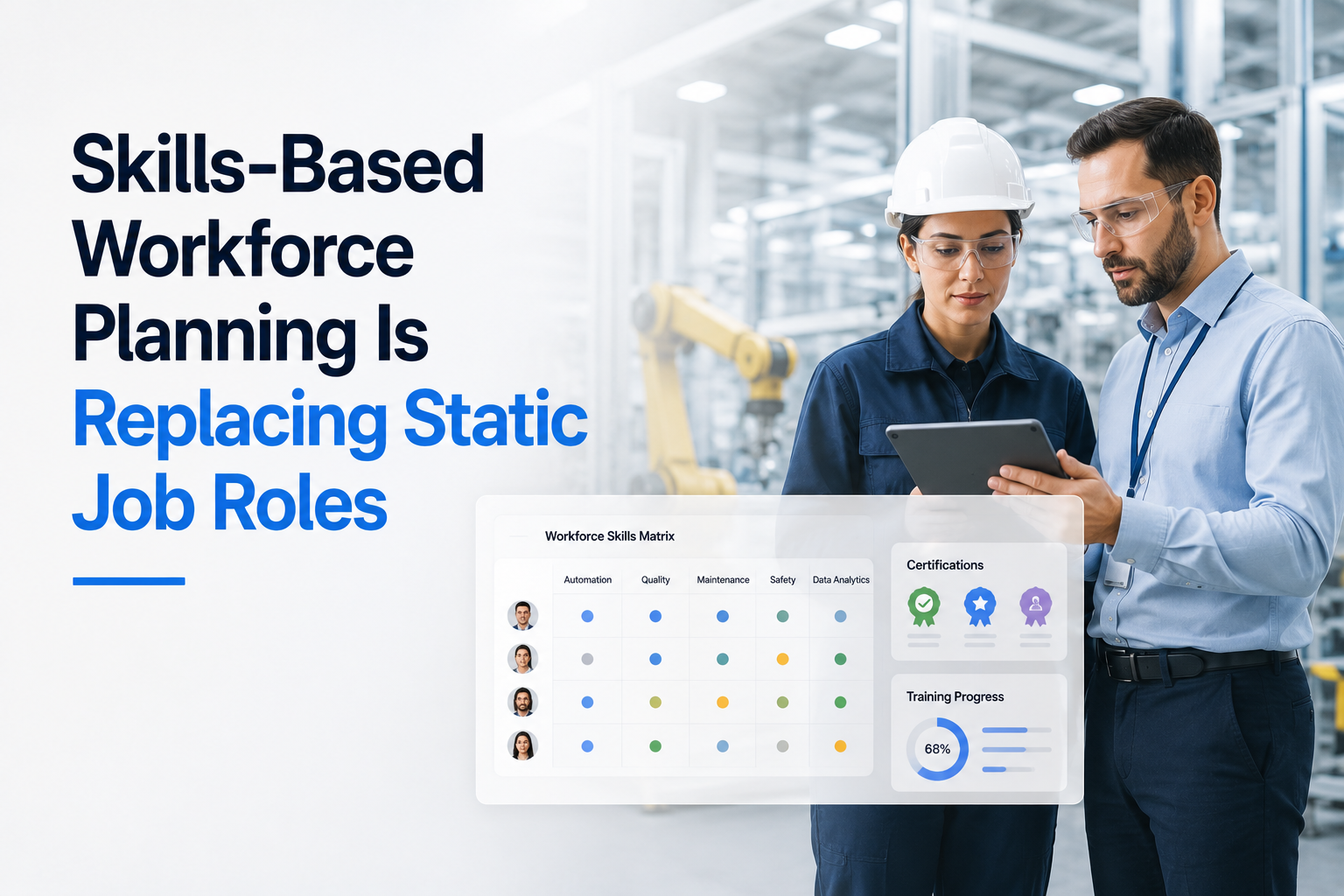Click the gray Automation dot in second row
This screenshot has width=1344, height=896.
[x=587, y=659]
